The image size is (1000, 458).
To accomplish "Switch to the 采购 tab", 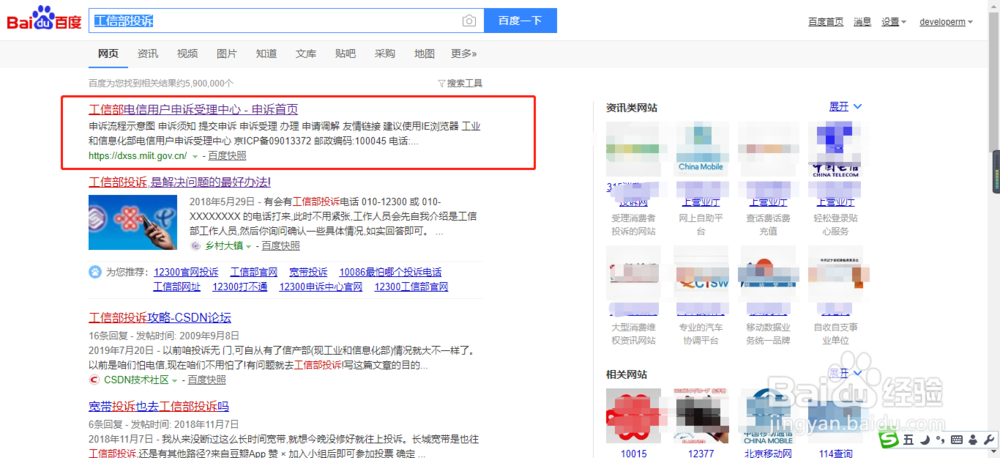I will [x=385, y=54].
